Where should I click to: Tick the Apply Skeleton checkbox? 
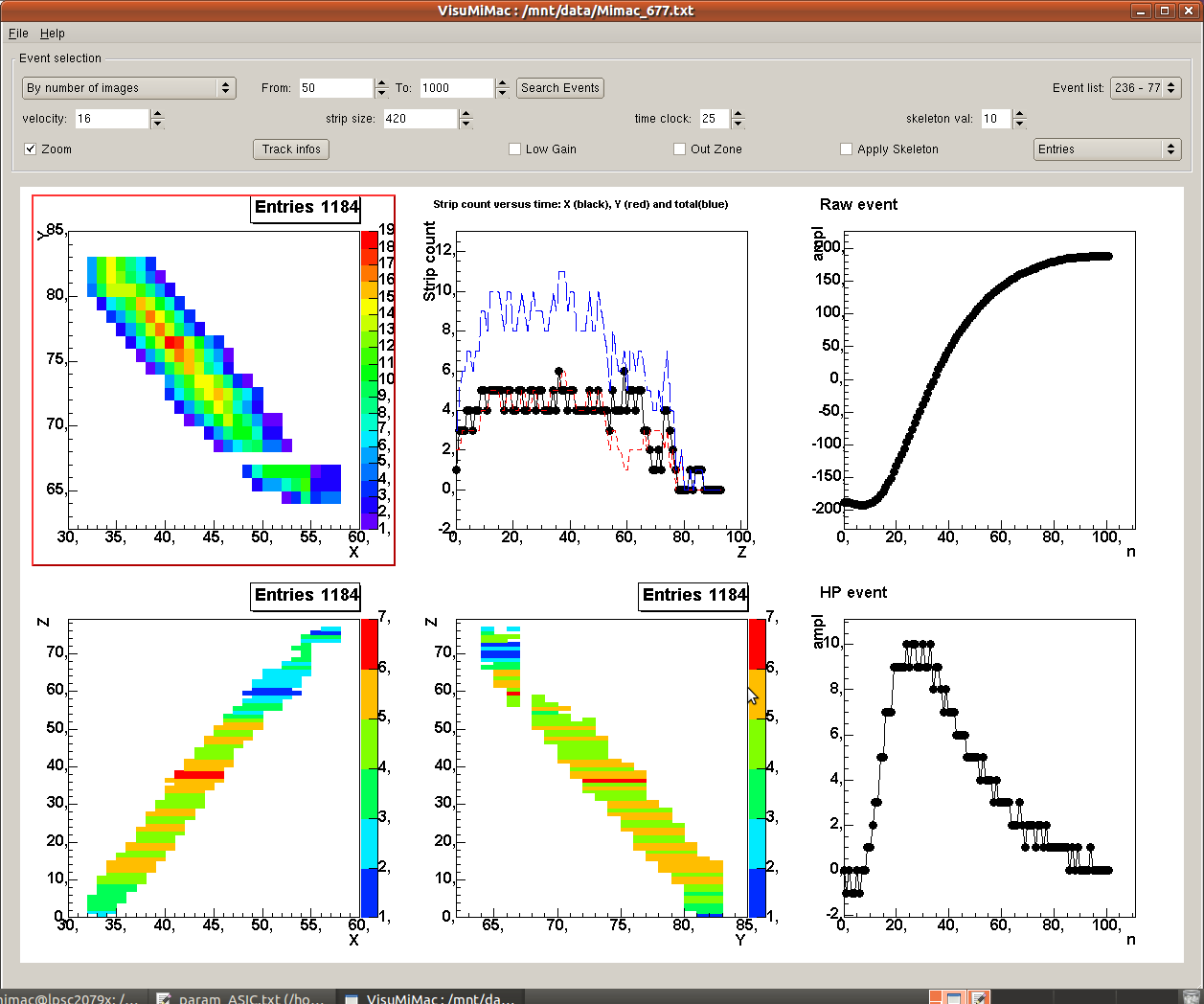[x=847, y=149]
